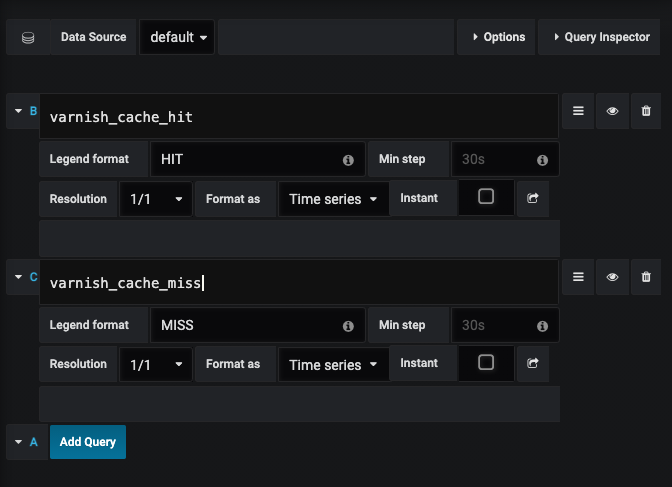The width and height of the screenshot is (672, 487).
Task: Click the HIT legend format field
Action: pos(258,159)
